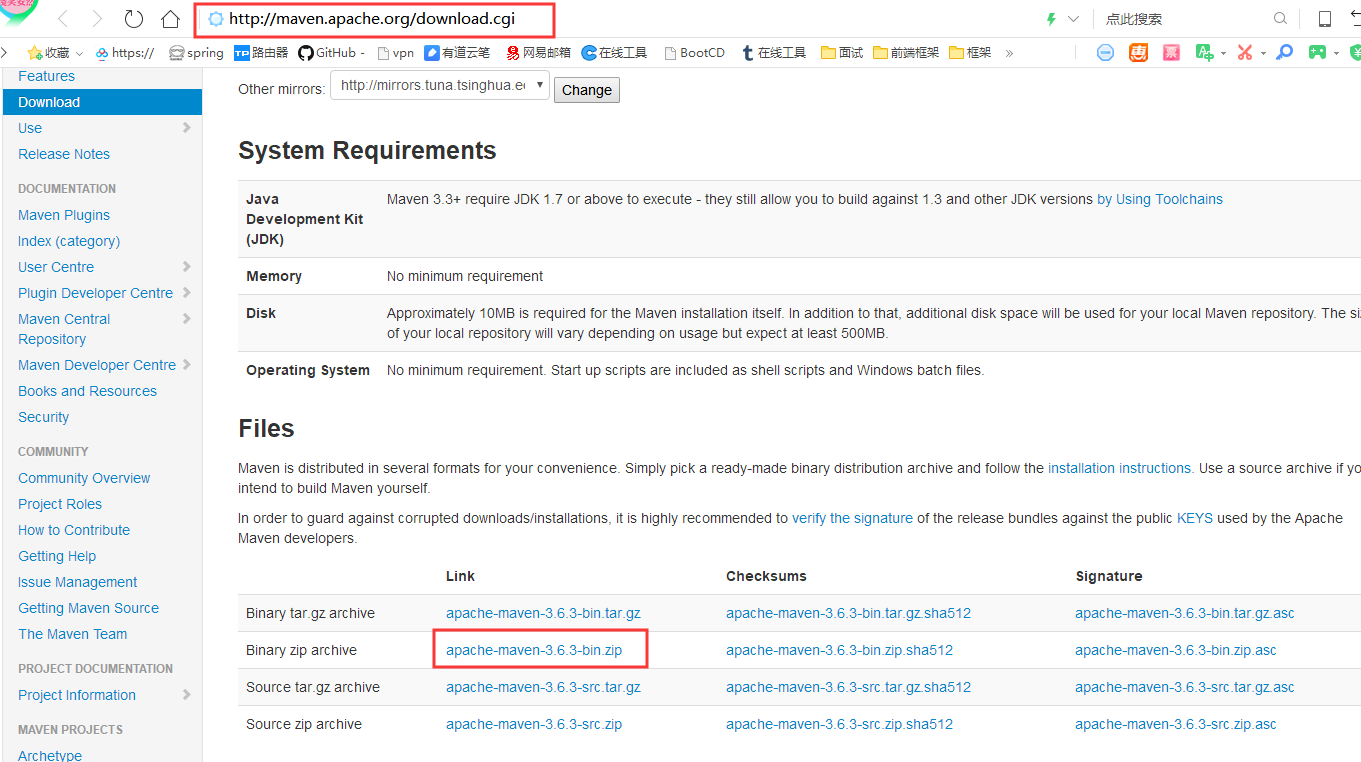Viewport: 1361px width, 762px height.
Task: Open the dropdown beside the translate icon
Action: [1222, 54]
